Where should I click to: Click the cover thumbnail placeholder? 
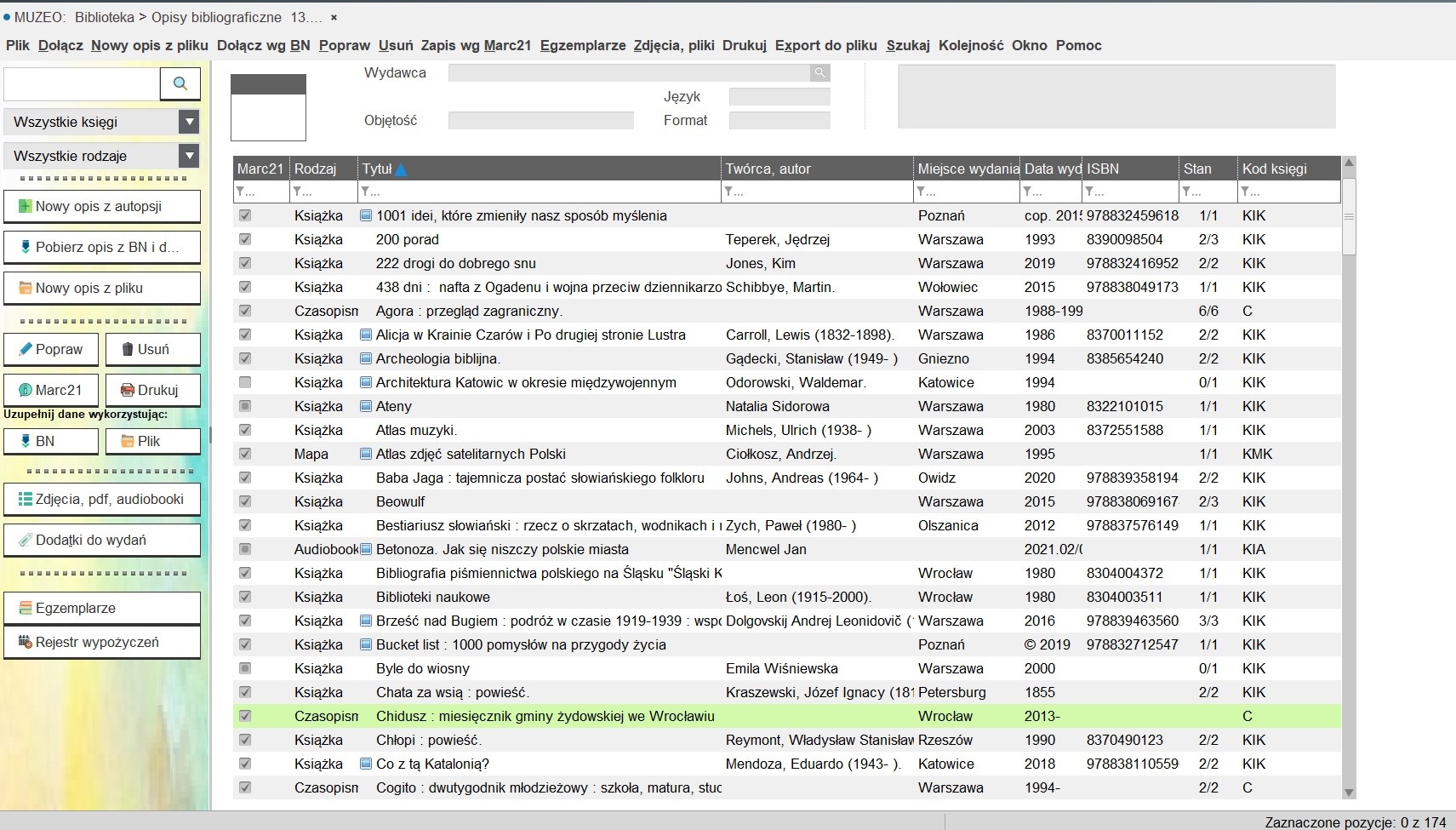point(268,108)
